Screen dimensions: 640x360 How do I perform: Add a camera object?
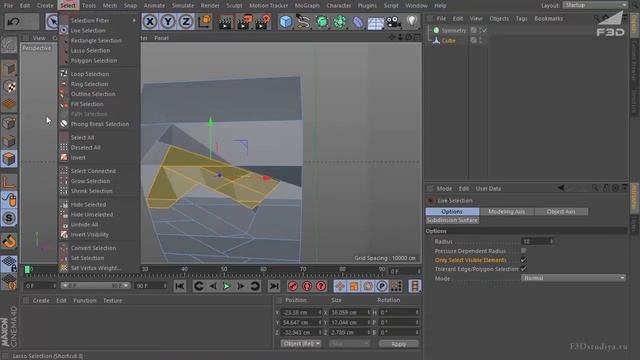point(393,22)
